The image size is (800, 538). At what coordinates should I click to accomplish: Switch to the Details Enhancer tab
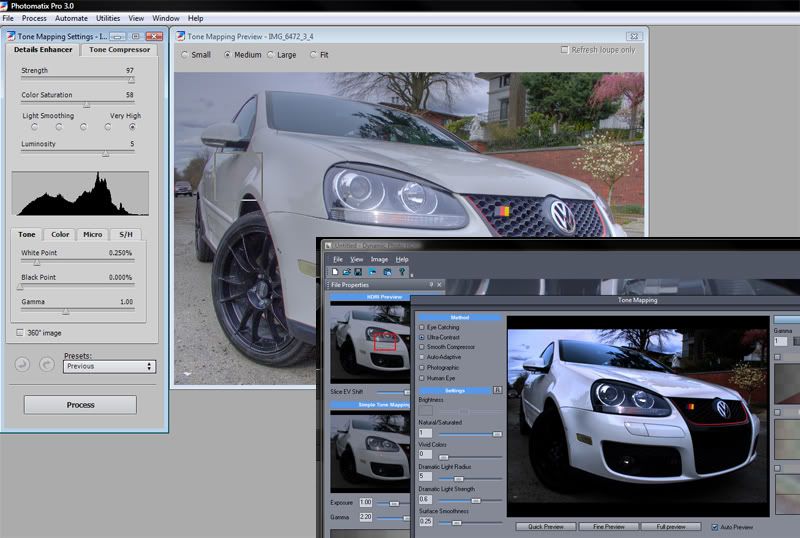[x=43, y=50]
